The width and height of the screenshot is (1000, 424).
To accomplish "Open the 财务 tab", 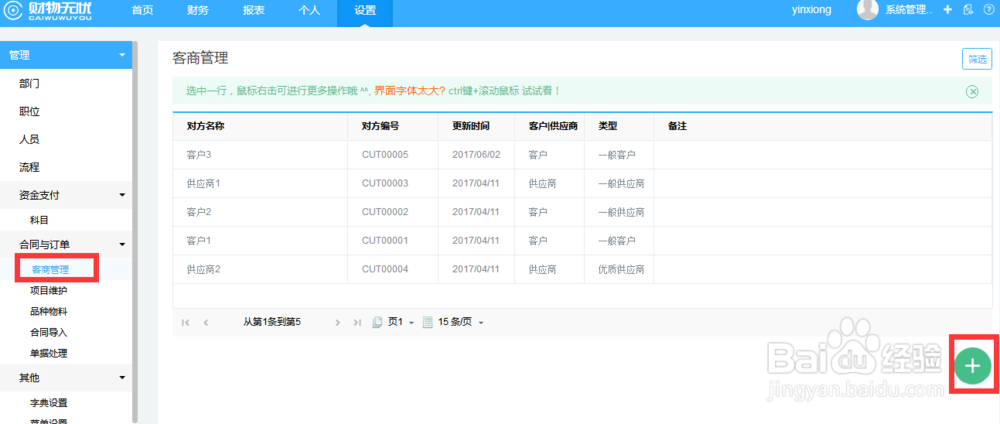I will click(x=198, y=10).
